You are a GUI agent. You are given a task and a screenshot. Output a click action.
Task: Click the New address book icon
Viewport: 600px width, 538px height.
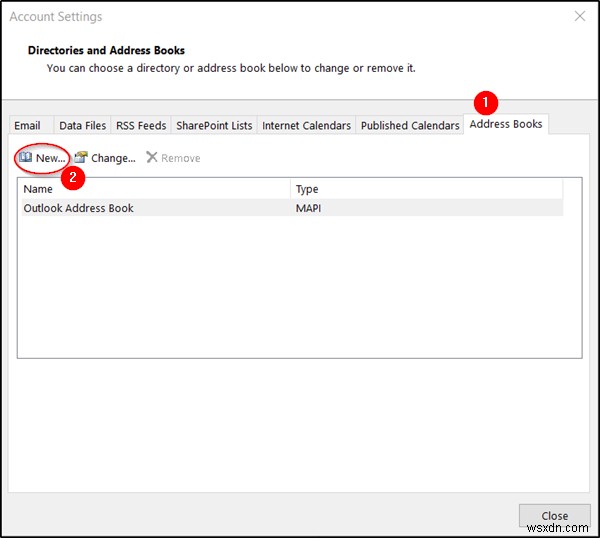tap(26, 157)
